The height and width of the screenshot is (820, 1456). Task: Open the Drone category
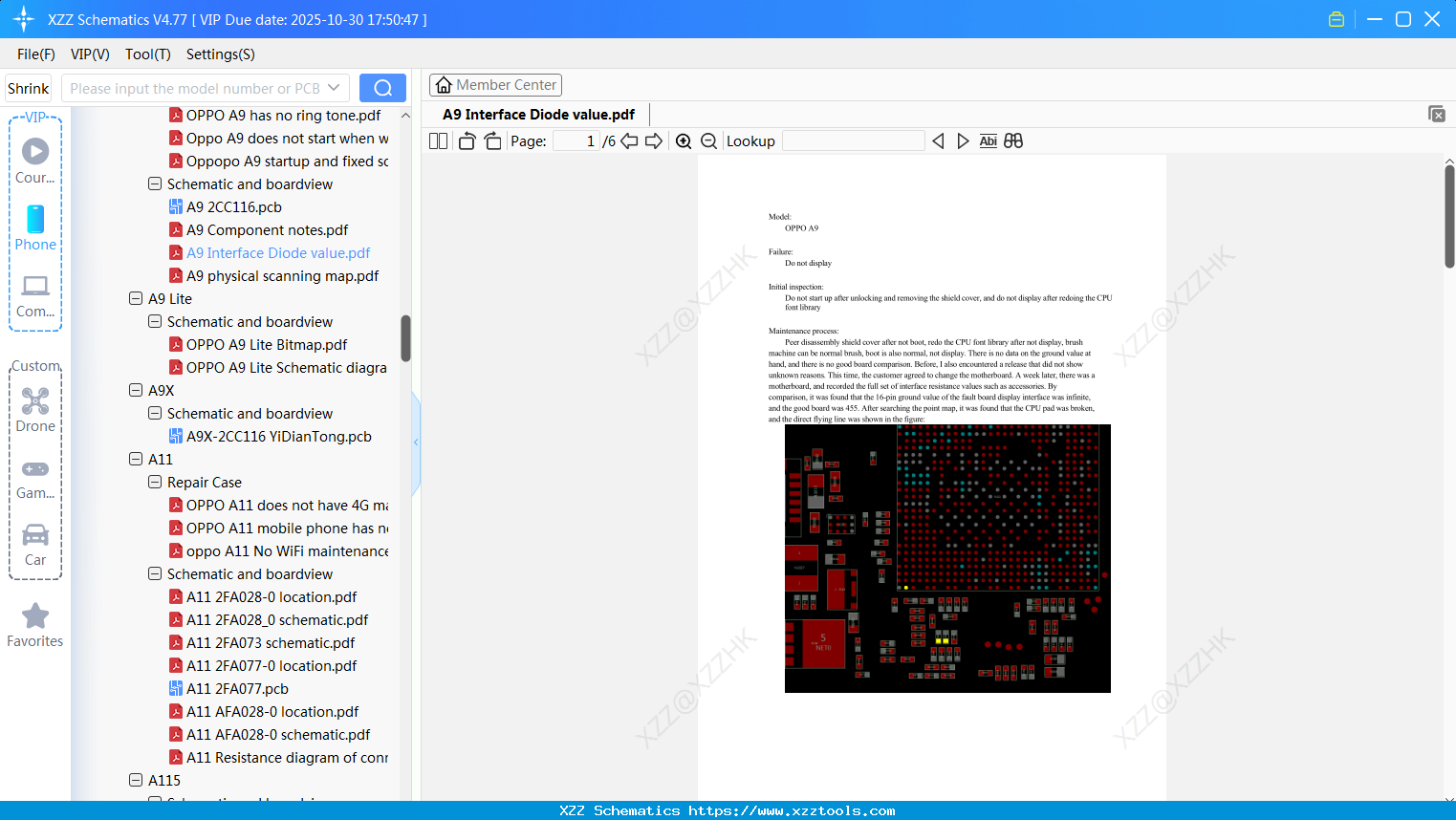[35, 410]
